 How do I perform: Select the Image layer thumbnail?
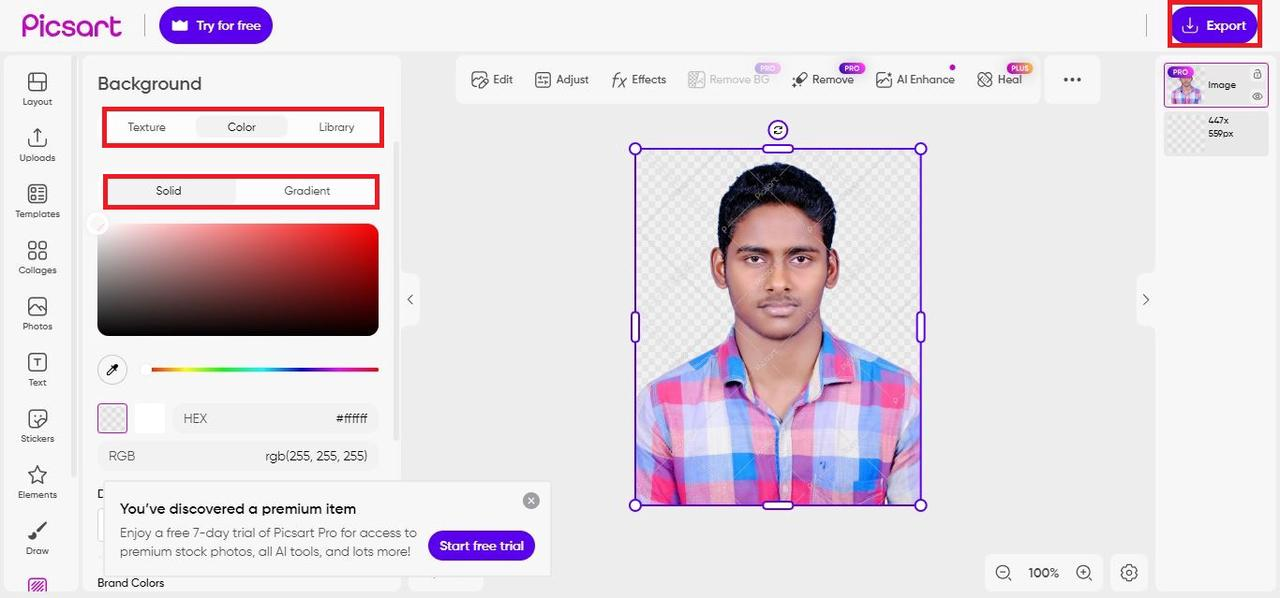click(x=1185, y=87)
